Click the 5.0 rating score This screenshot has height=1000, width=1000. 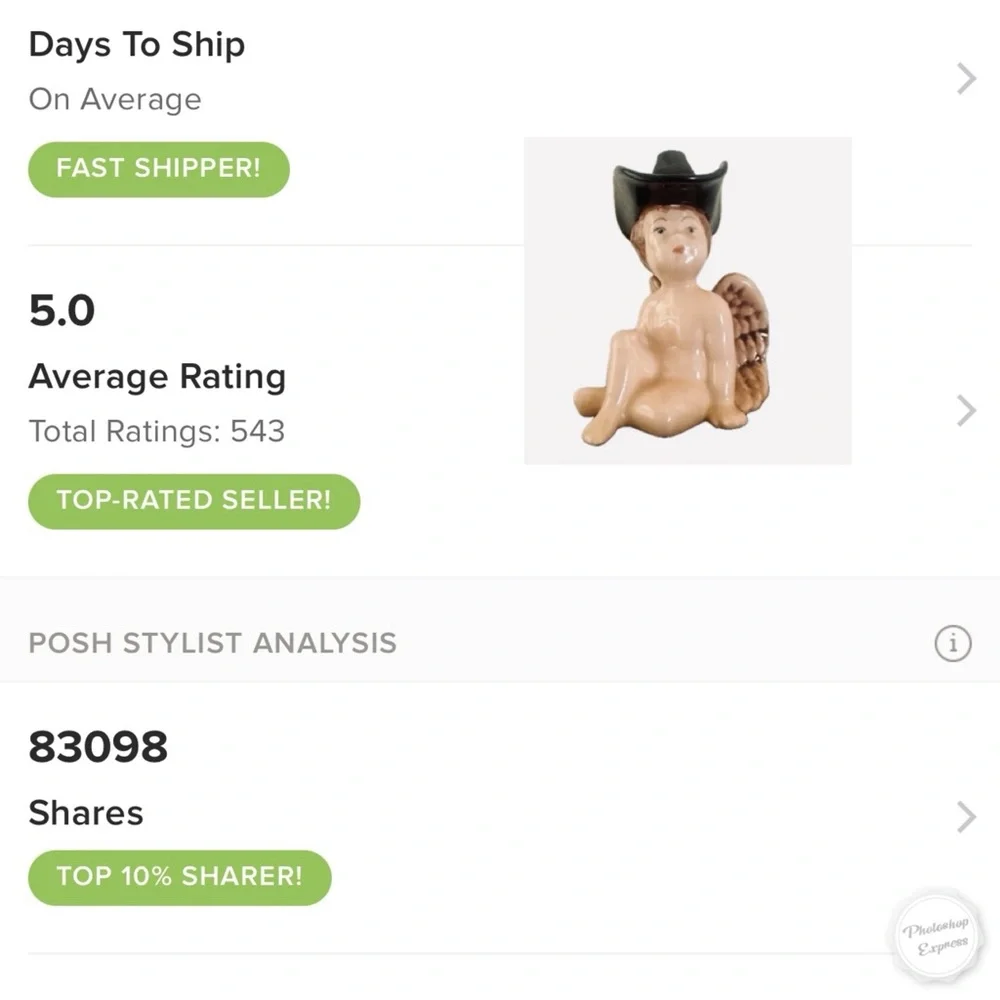point(62,311)
